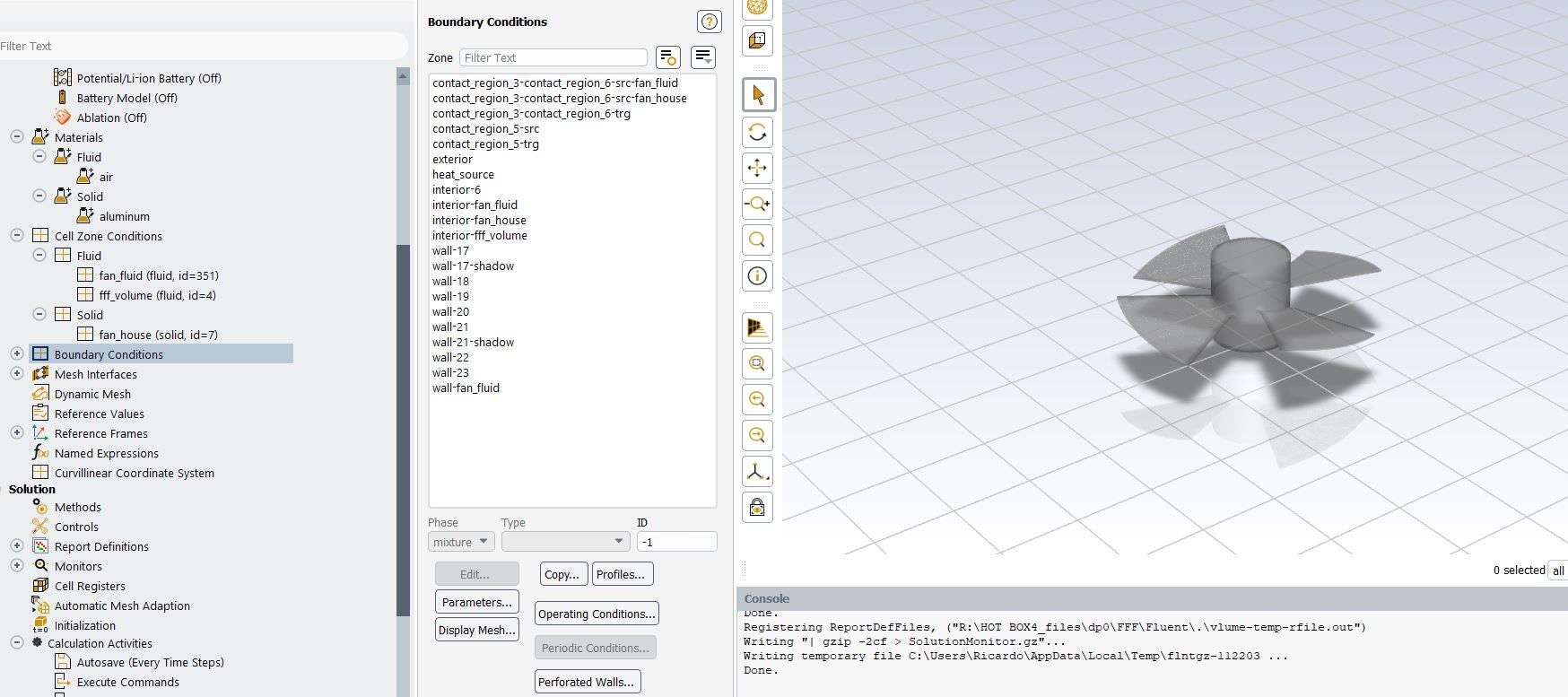Image resolution: width=1568 pixels, height=697 pixels.
Task: Click the mouse probe info icon
Action: 758,276
